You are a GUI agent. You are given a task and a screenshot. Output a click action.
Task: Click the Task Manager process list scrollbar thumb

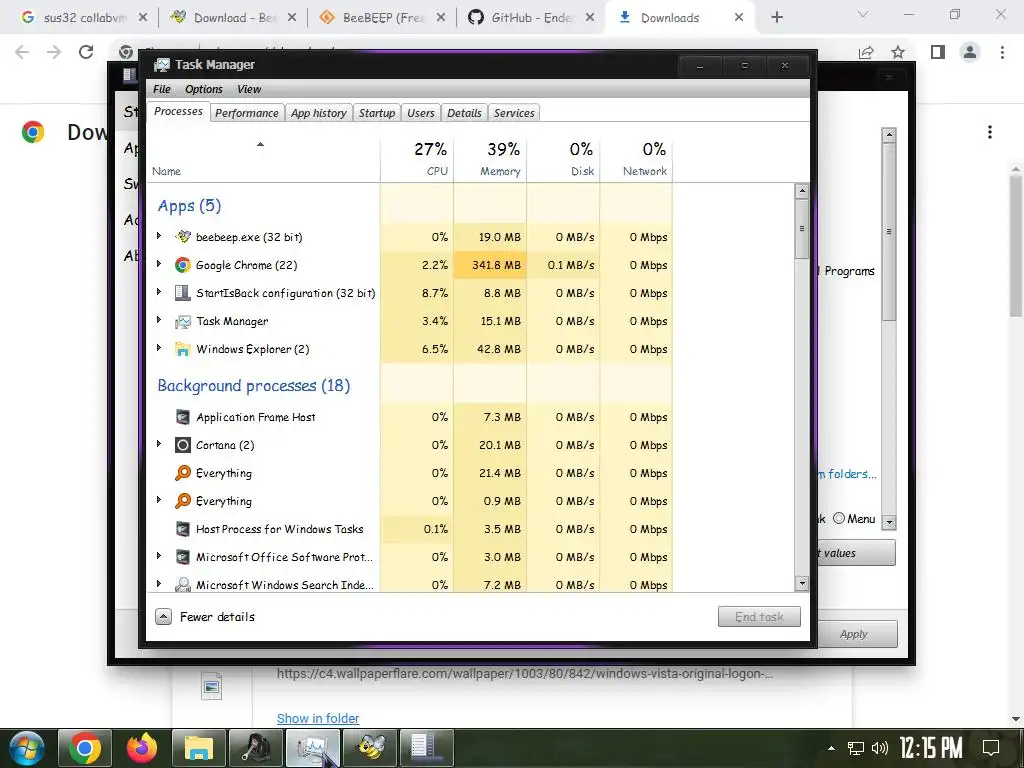[802, 229]
